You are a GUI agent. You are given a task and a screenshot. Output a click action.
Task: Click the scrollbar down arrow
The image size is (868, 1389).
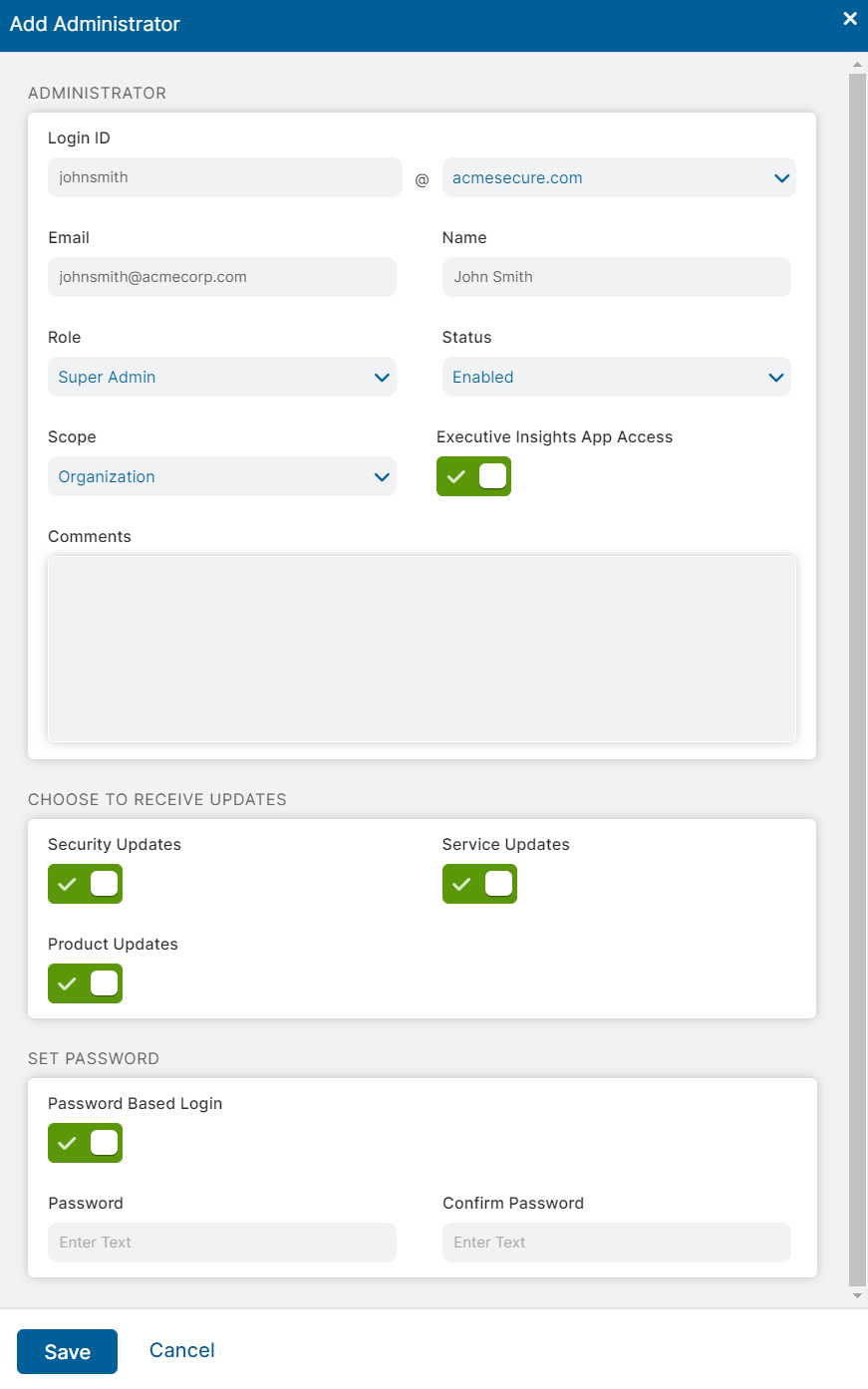857,1295
